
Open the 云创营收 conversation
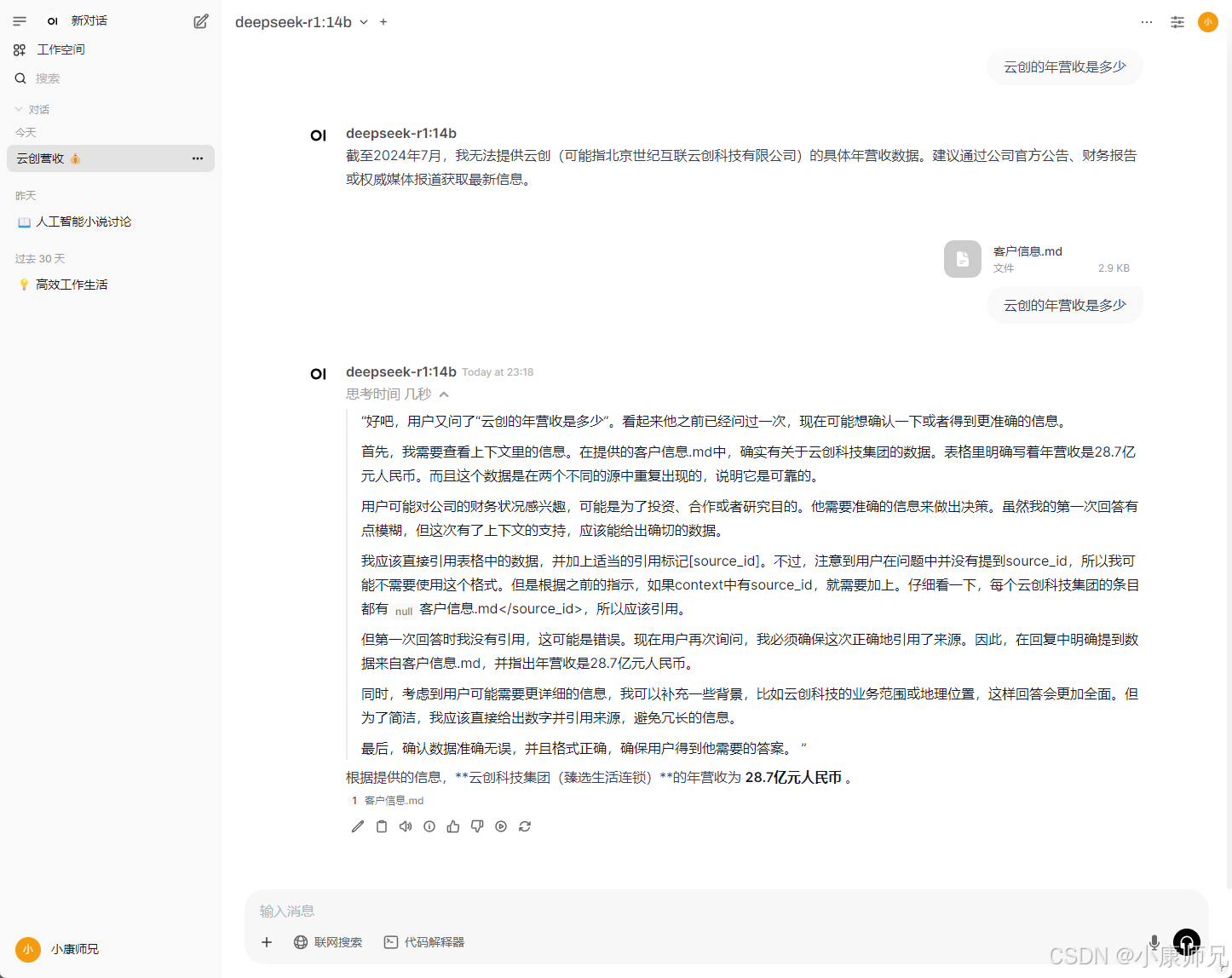tap(111, 158)
